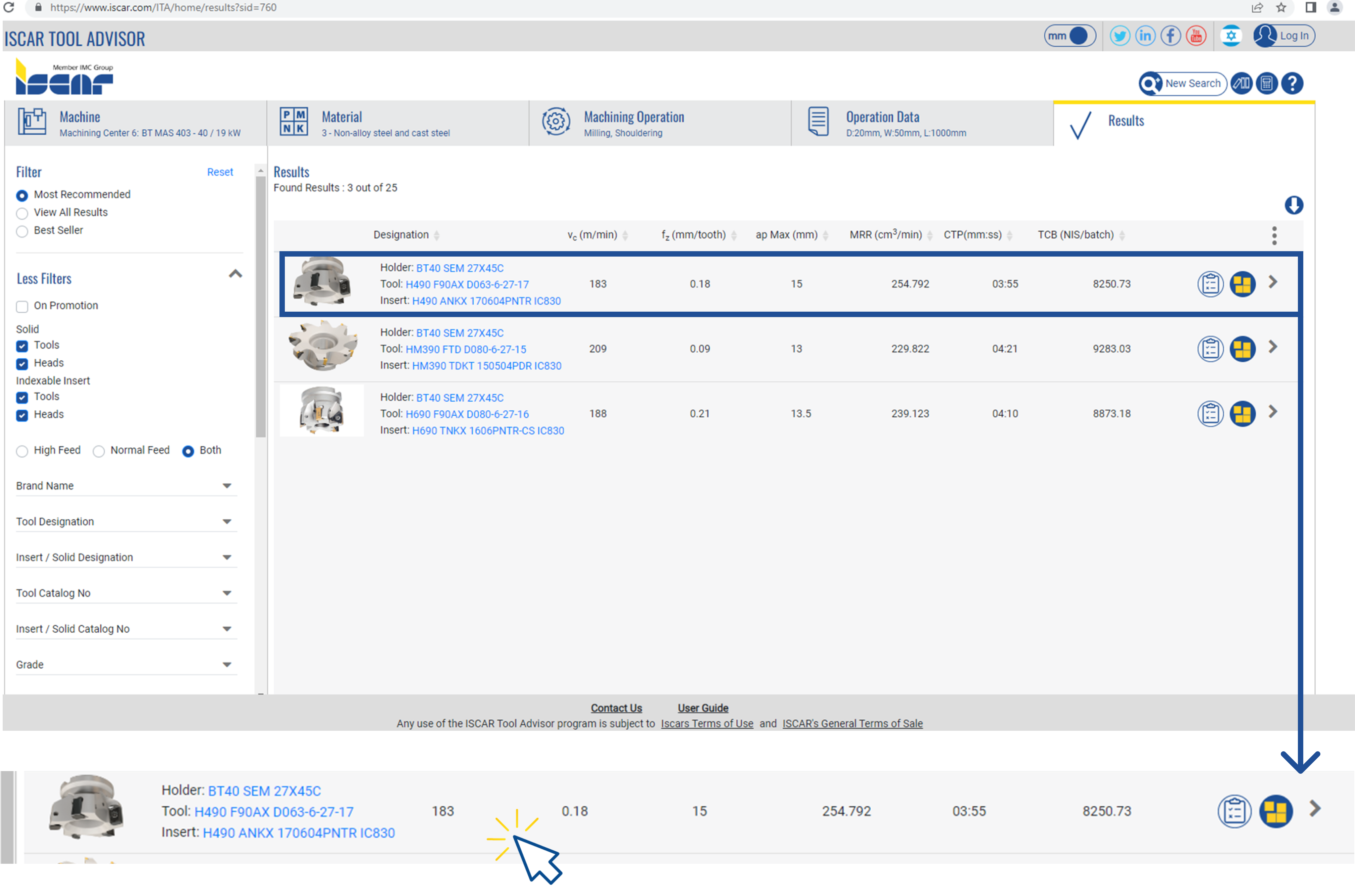This screenshot has height=896, width=1355.
Task: Open the Tool Designation dropdown
Action: 126,522
